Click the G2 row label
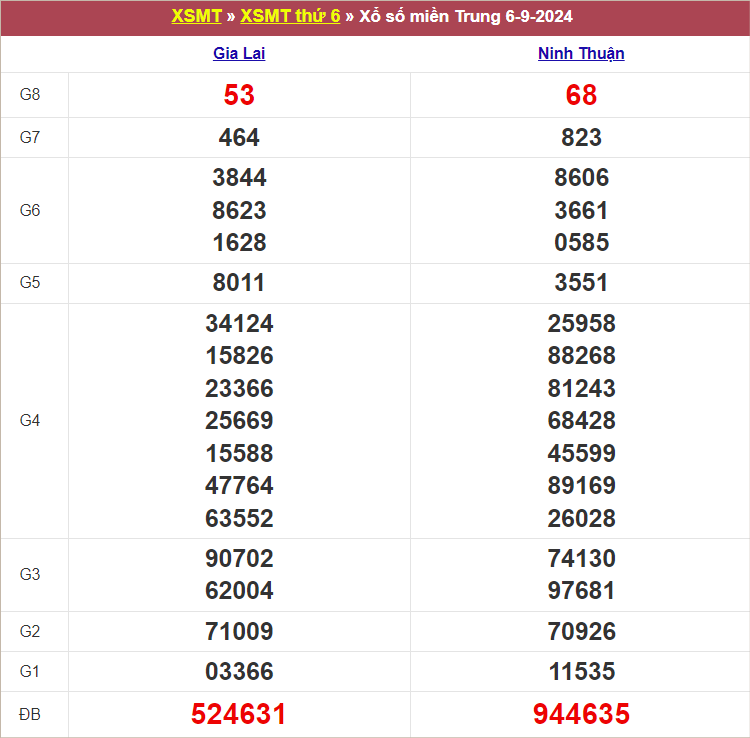This screenshot has width=750, height=738. tap(30, 631)
